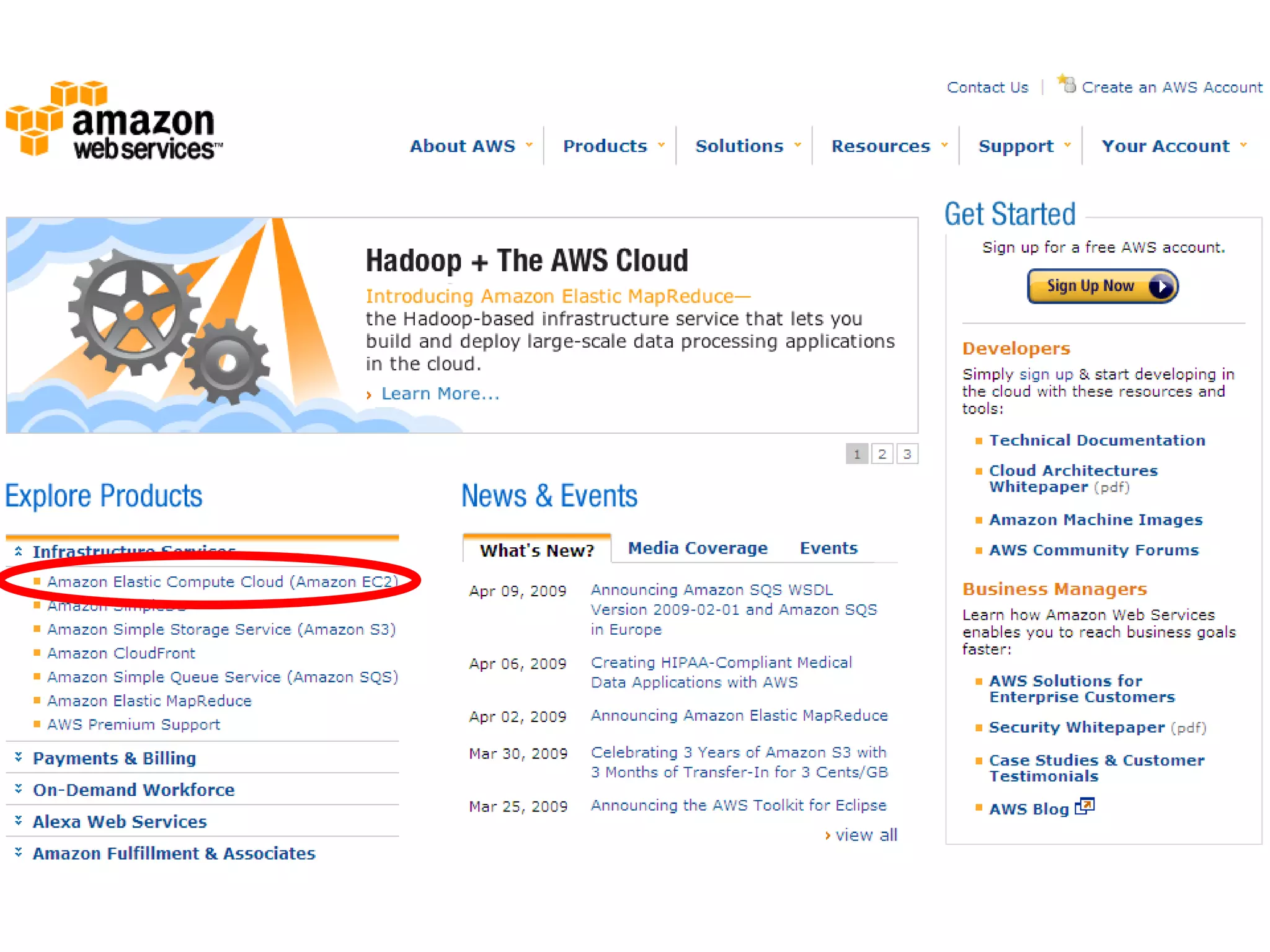Click the Sign Up Now button
Viewport: 1270px width, 952px height.
coord(1103,286)
